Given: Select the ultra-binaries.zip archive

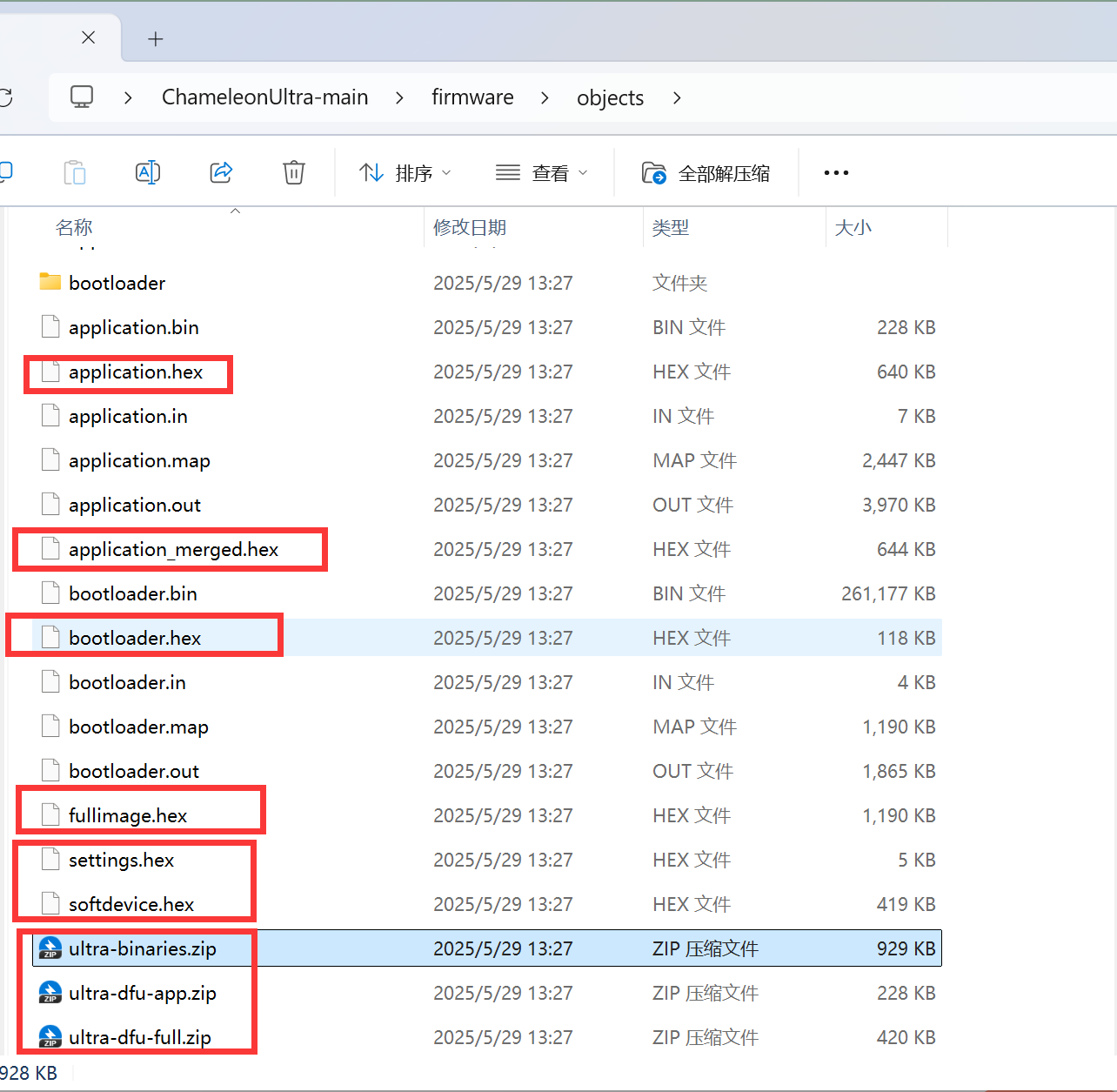Looking at the screenshot, I should [x=142, y=948].
